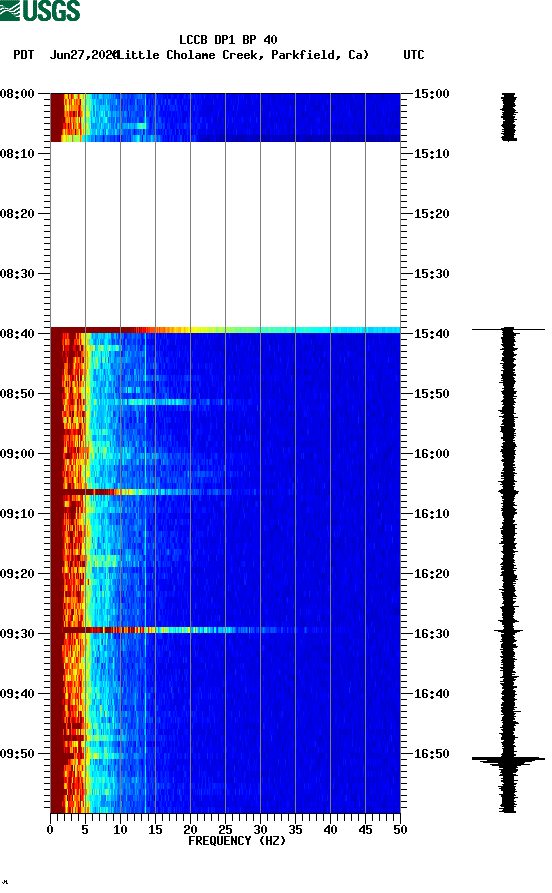The height and width of the screenshot is (893, 552).
Task: Click the '16:50' UTC time label
Action: pos(431,754)
